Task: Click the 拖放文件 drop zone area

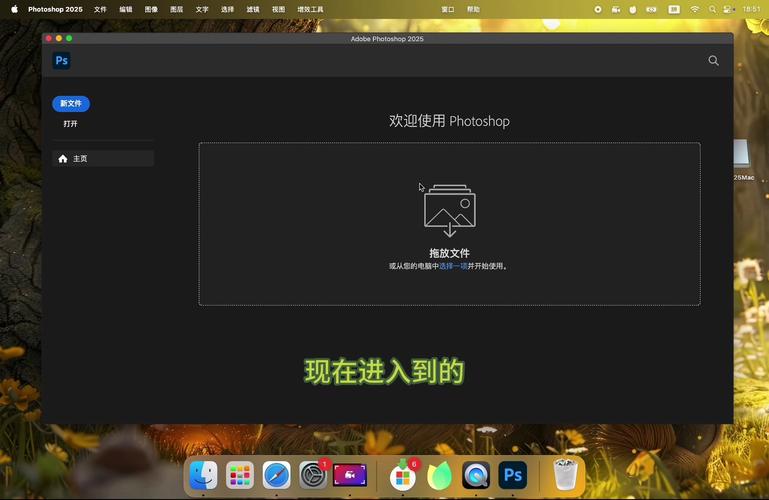Action: pos(450,224)
